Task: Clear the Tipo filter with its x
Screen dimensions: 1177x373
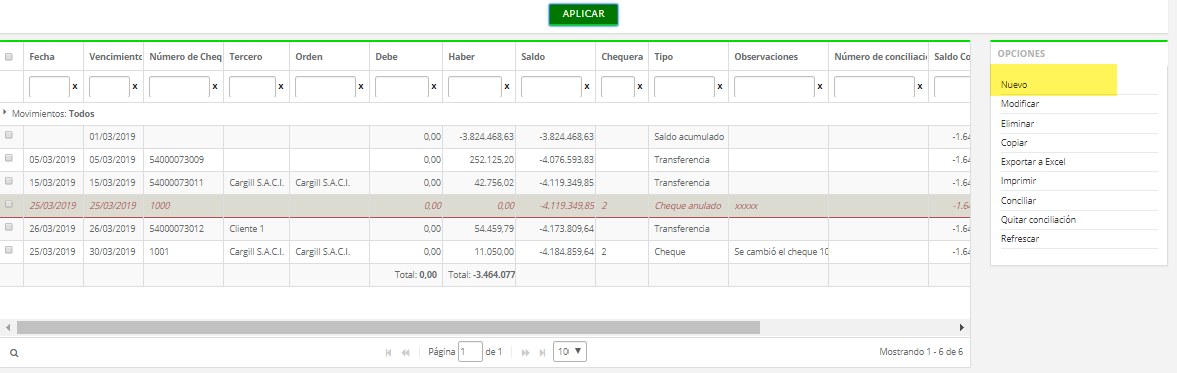Action: coord(720,87)
